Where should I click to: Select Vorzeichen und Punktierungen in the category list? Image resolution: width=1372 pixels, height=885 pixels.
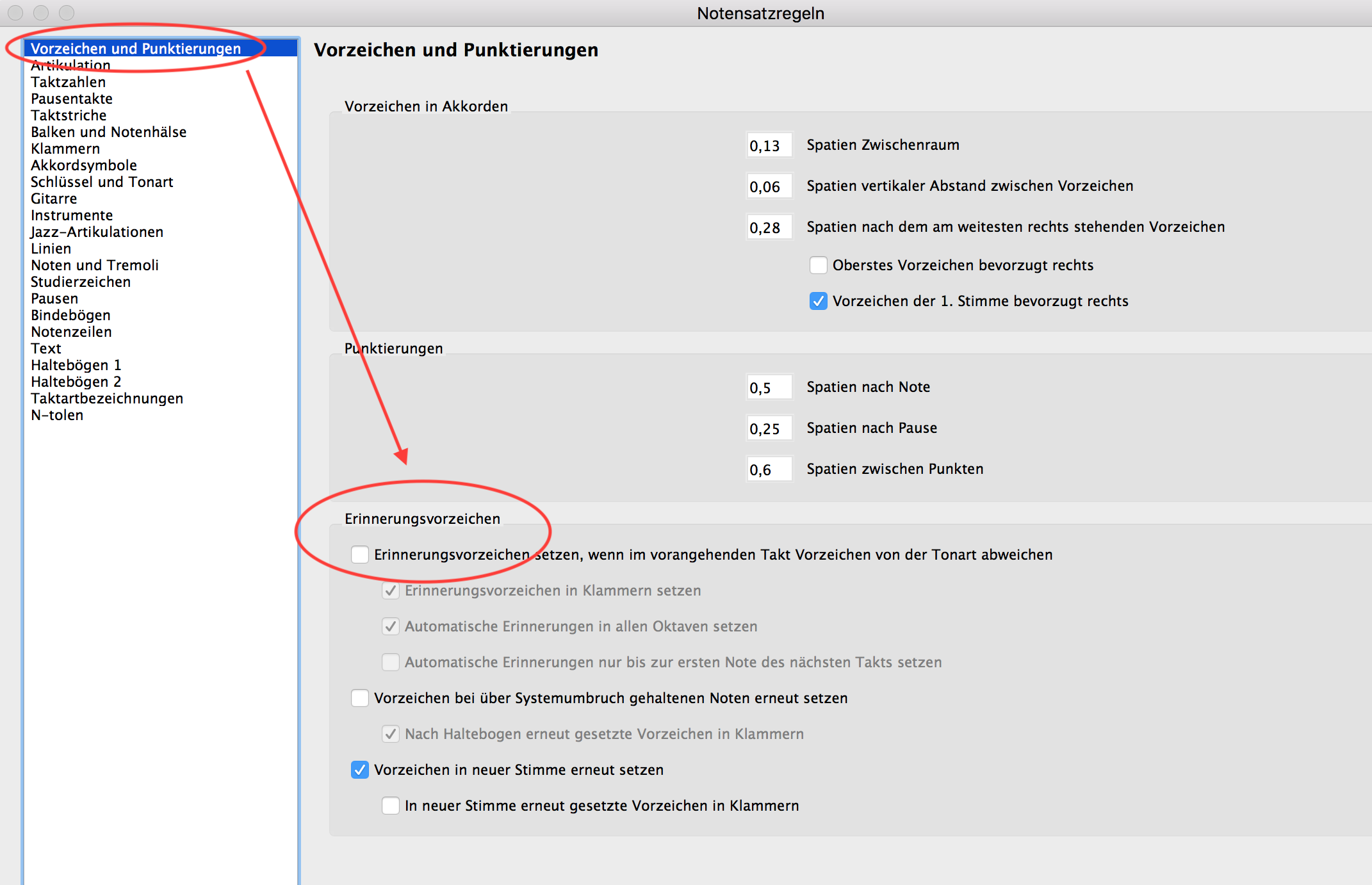pyautogui.click(x=161, y=49)
